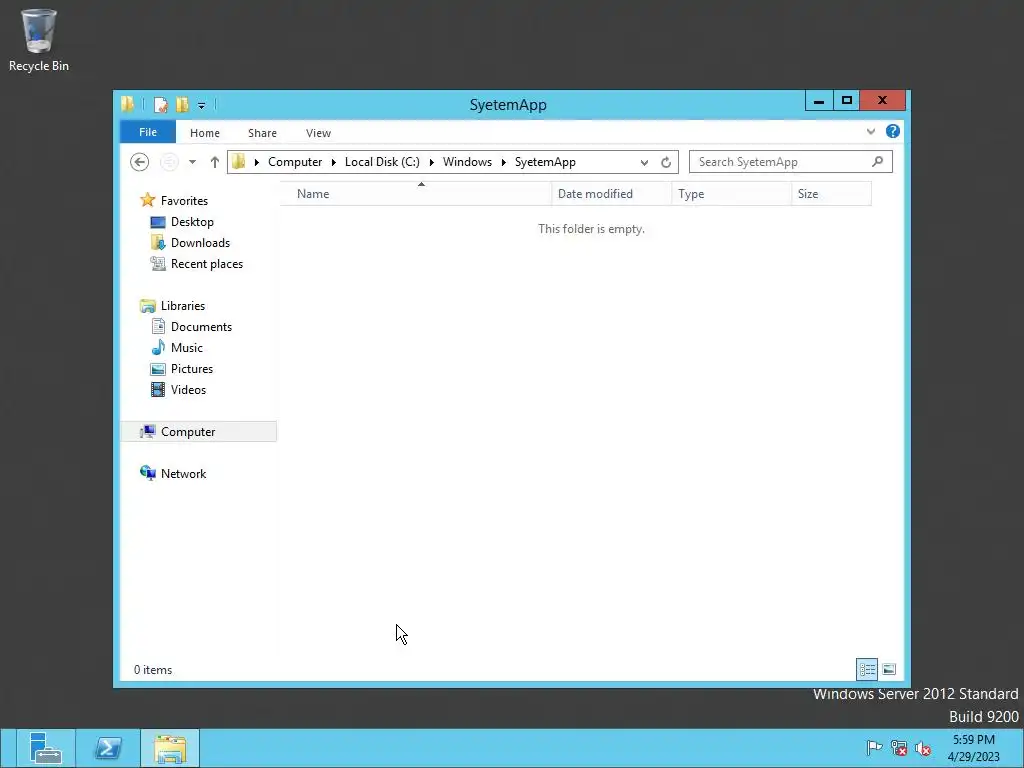
Task: Switch to the Share ribbon tab
Action: coord(262,133)
